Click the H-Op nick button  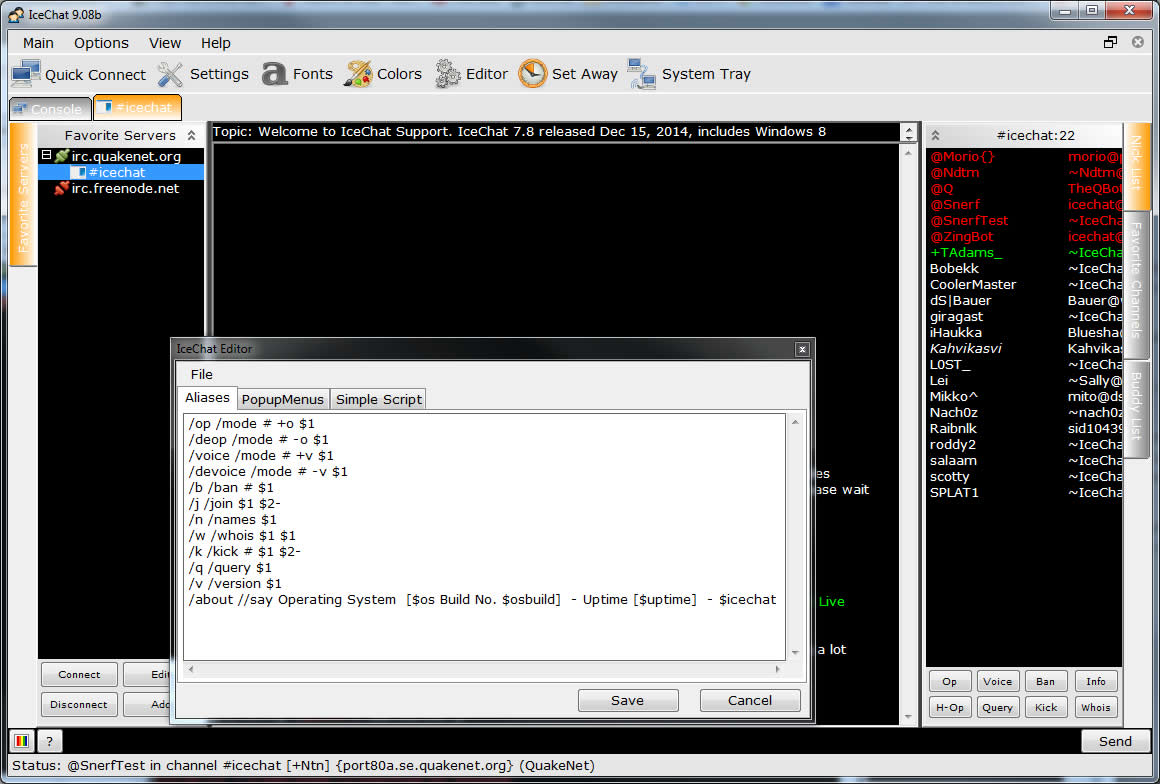(x=949, y=707)
